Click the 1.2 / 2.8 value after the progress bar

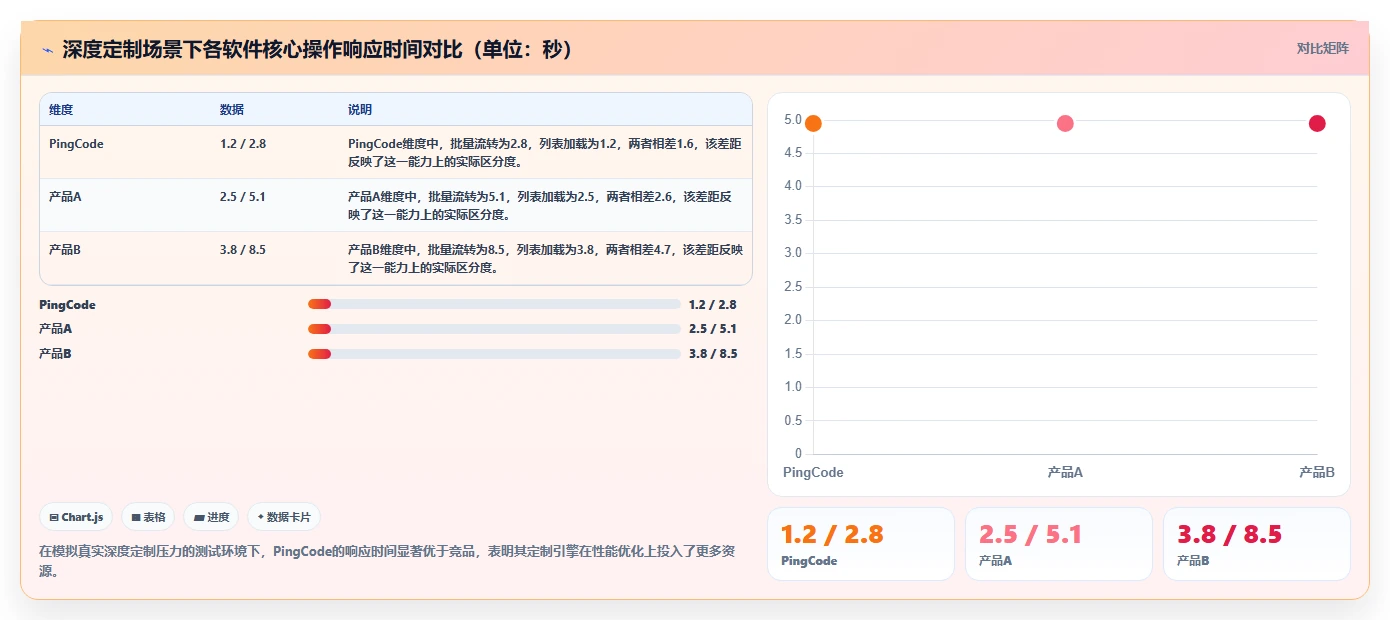point(713,304)
